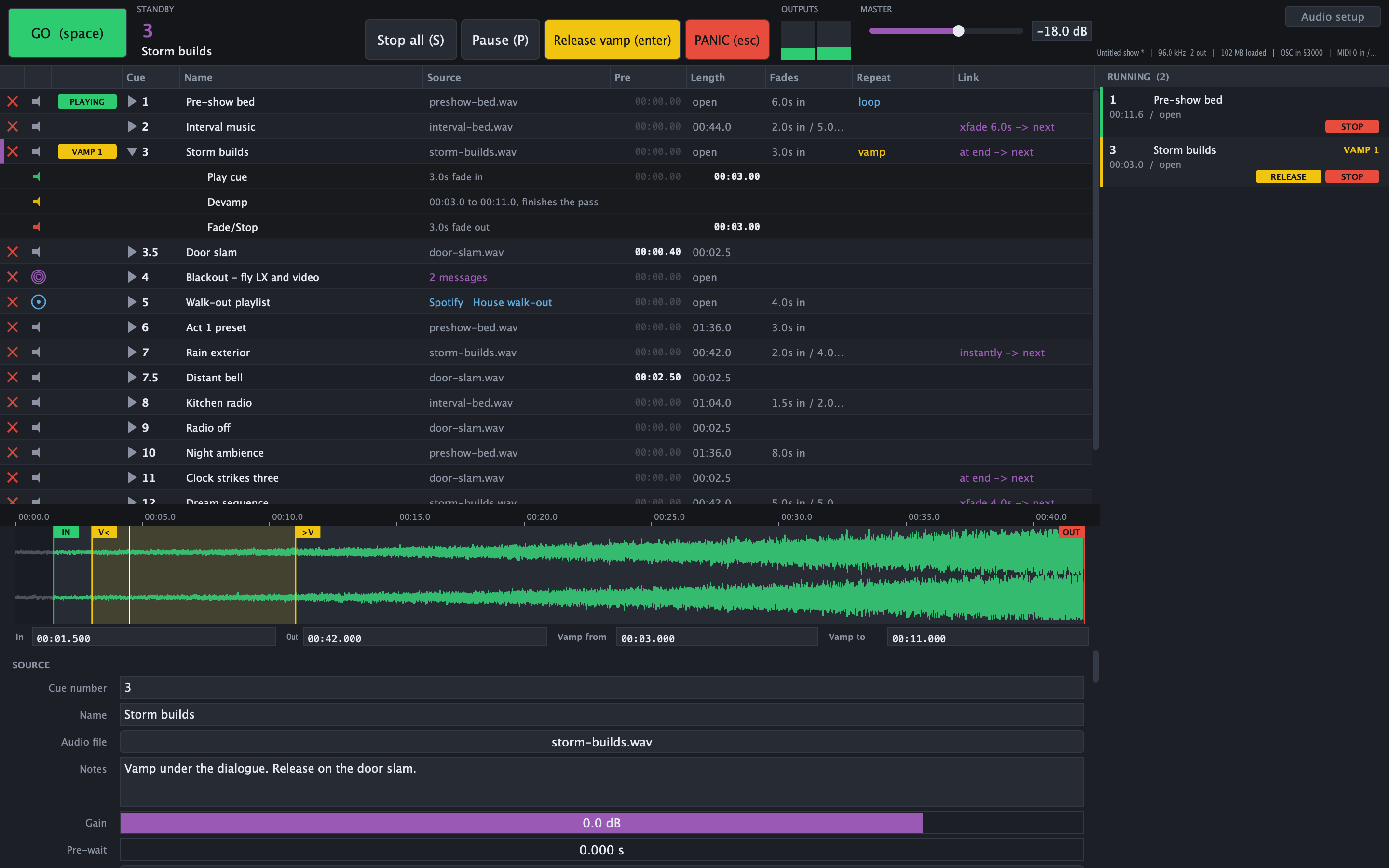Expand cue 2 Interval music
Image resolution: width=1389 pixels, height=868 pixels.
[x=132, y=126]
